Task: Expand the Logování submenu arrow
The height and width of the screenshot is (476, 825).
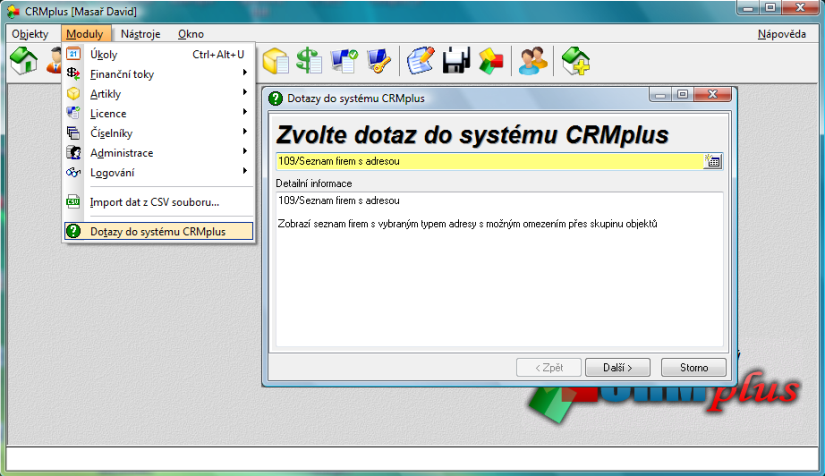Action: pos(245,171)
